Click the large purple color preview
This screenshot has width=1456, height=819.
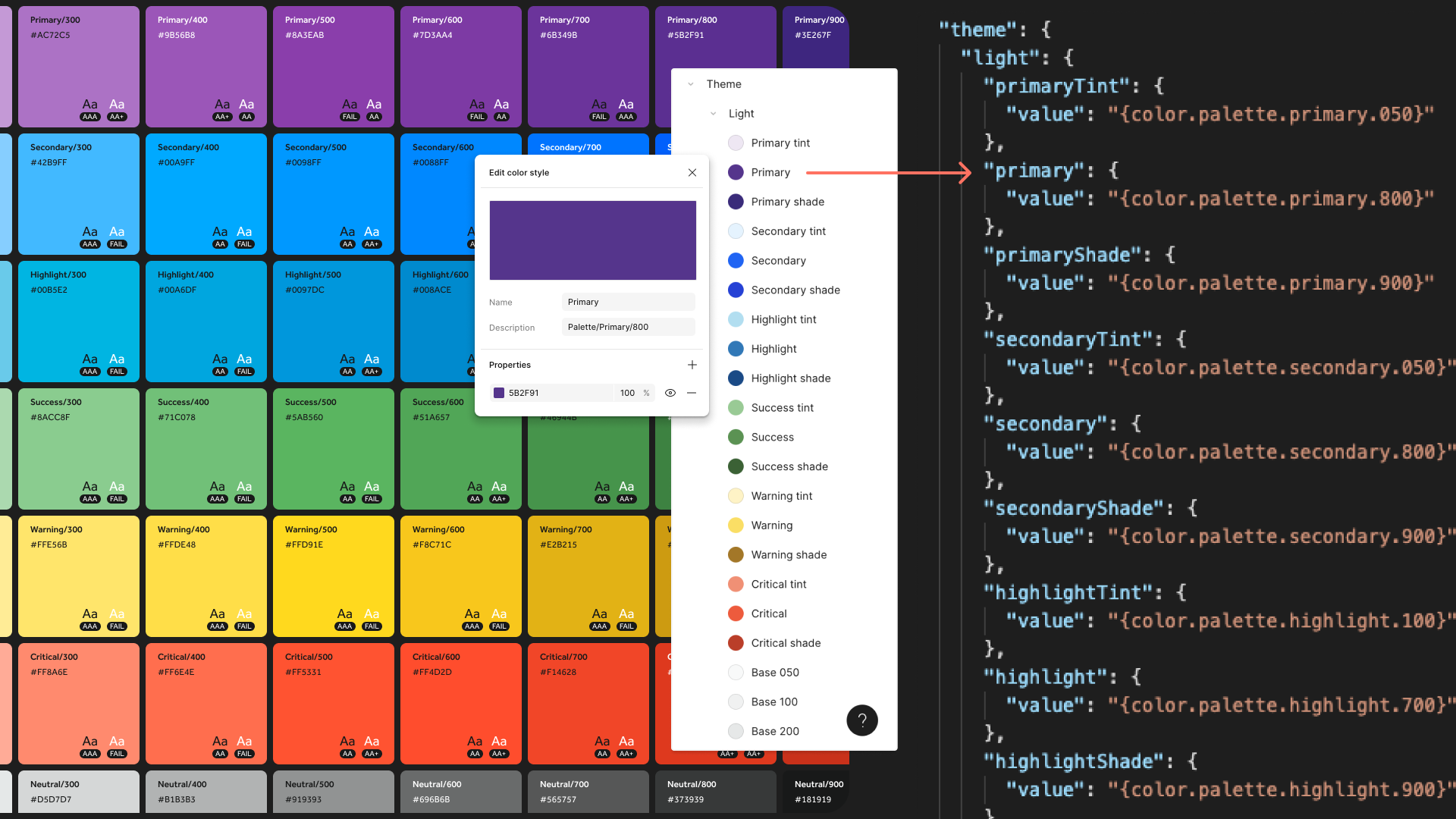pos(593,240)
